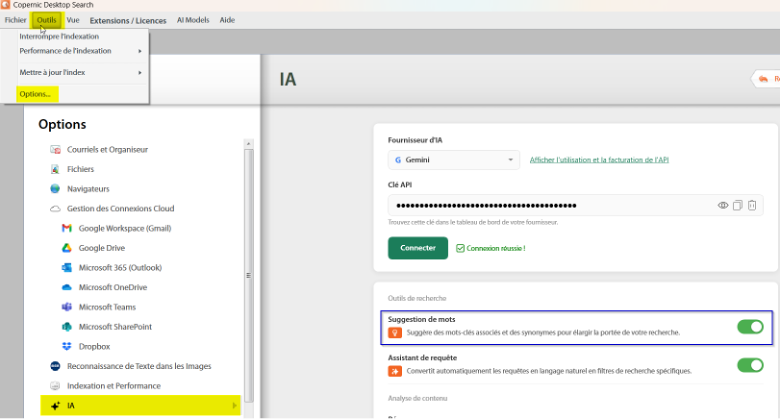Open API usage and billing link

click(599, 160)
